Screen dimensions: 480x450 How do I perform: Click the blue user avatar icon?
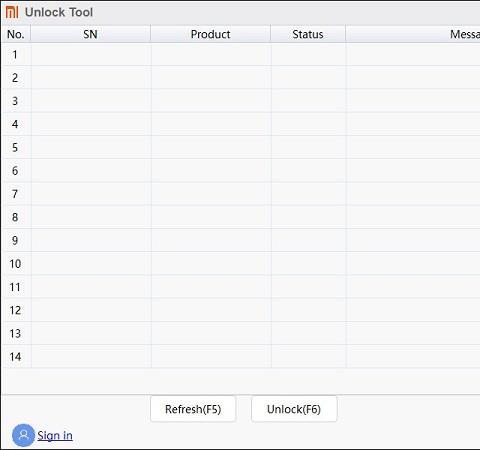23,435
